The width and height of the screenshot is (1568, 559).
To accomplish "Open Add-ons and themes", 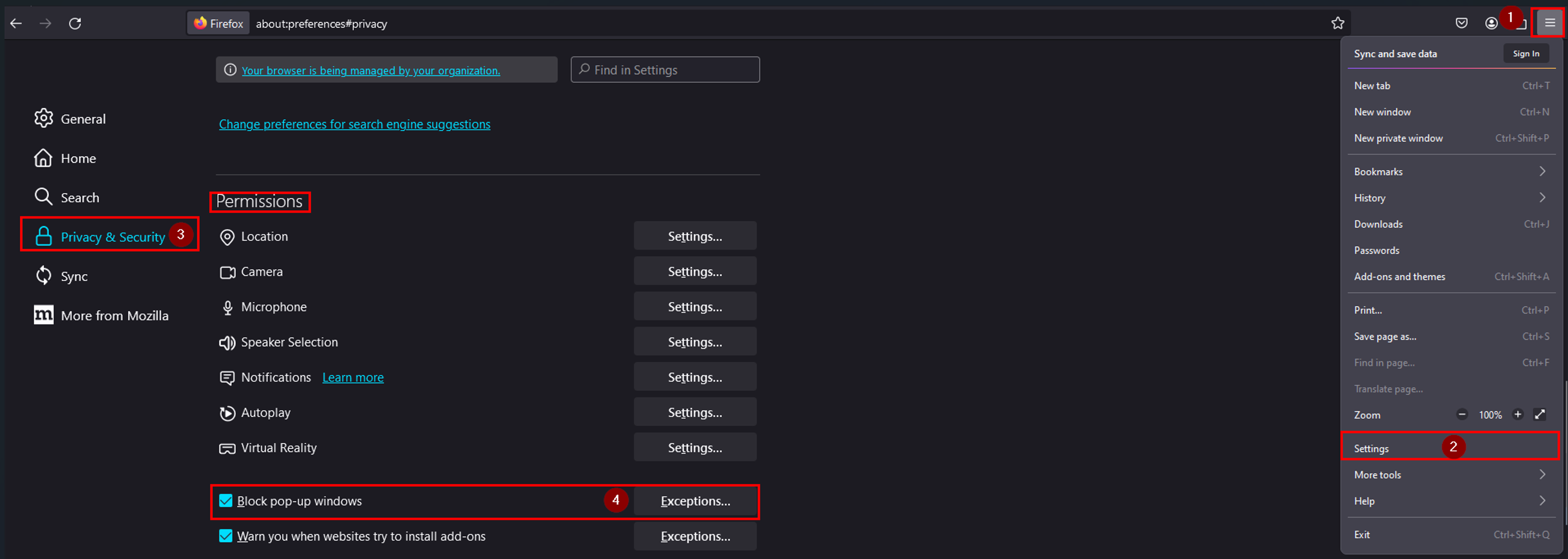I will click(x=1450, y=276).
